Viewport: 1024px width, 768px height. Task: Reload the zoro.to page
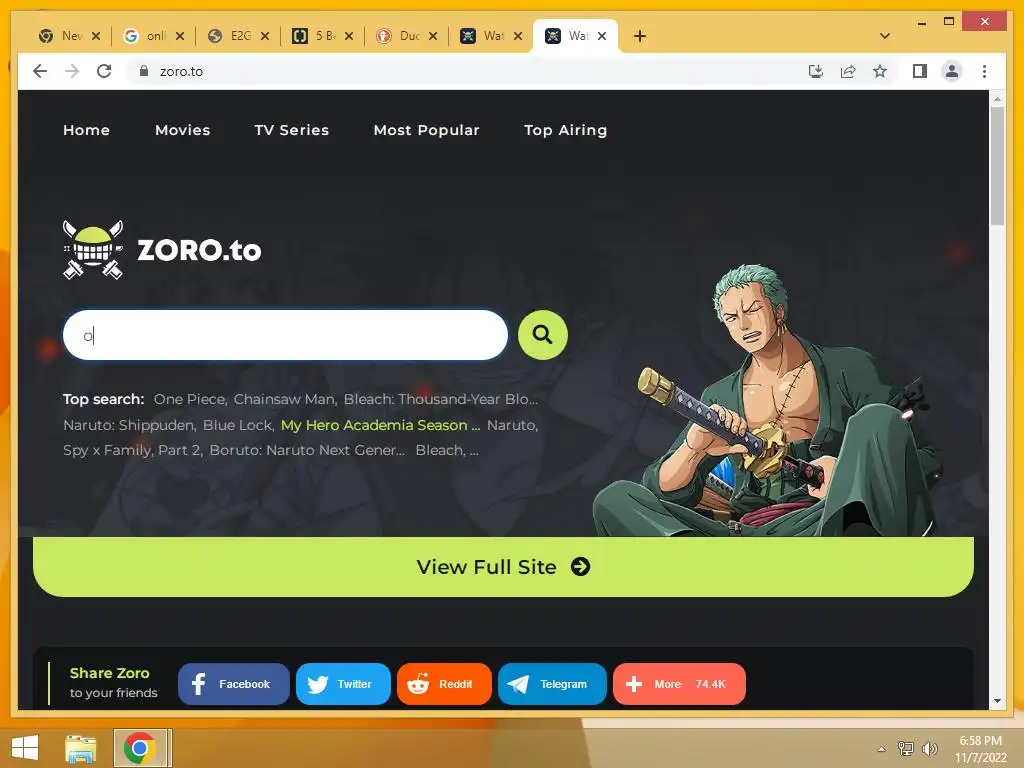tap(104, 71)
